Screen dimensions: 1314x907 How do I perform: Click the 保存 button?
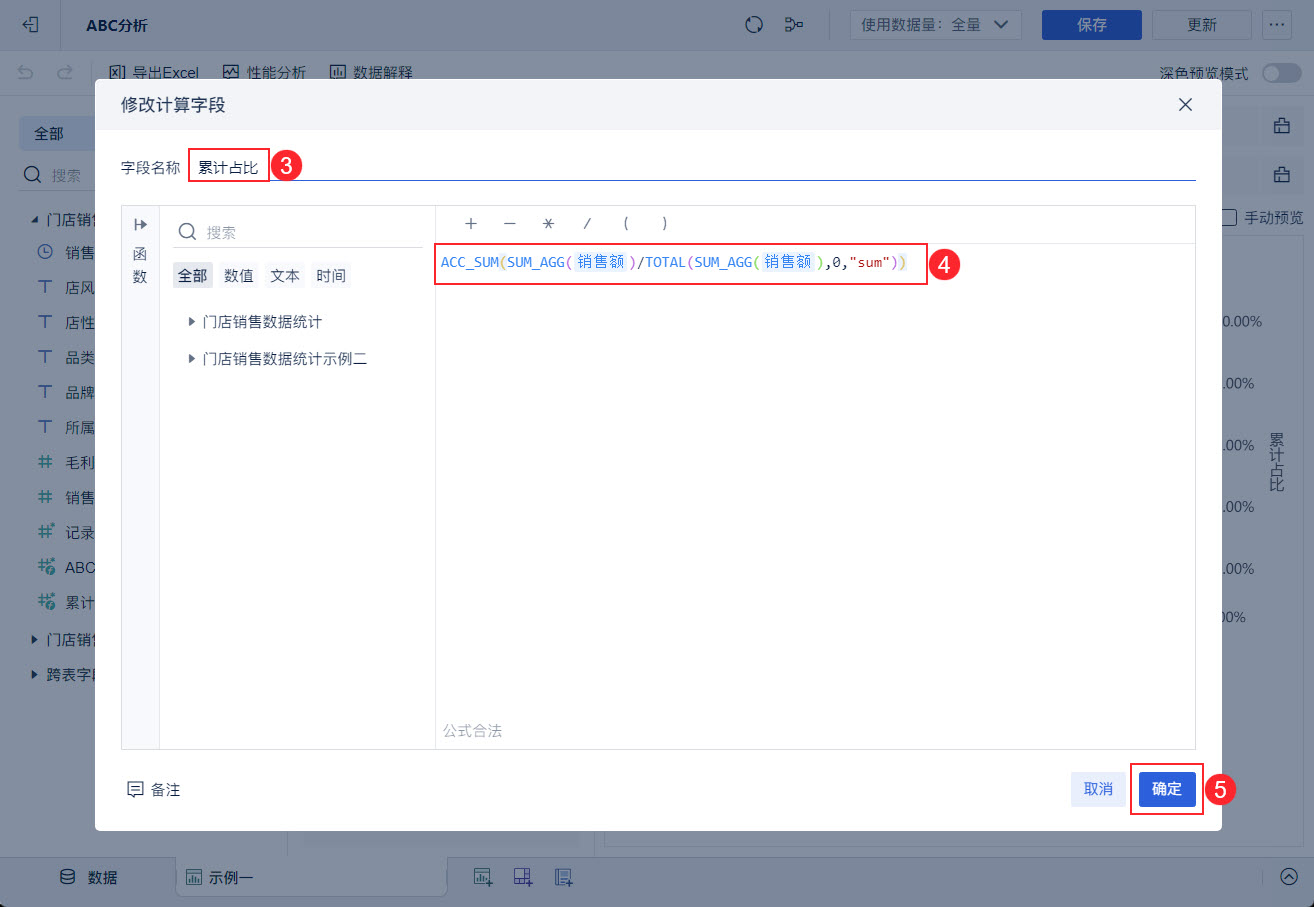pyautogui.click(x=1092, y=25)
